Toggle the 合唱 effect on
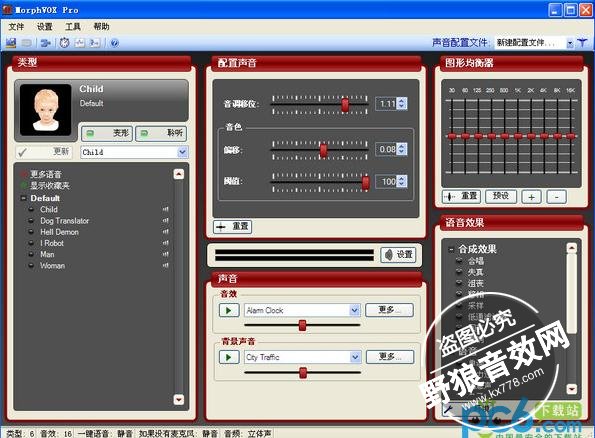The height and width of the screenshot is (438, 595). (459, 261)
